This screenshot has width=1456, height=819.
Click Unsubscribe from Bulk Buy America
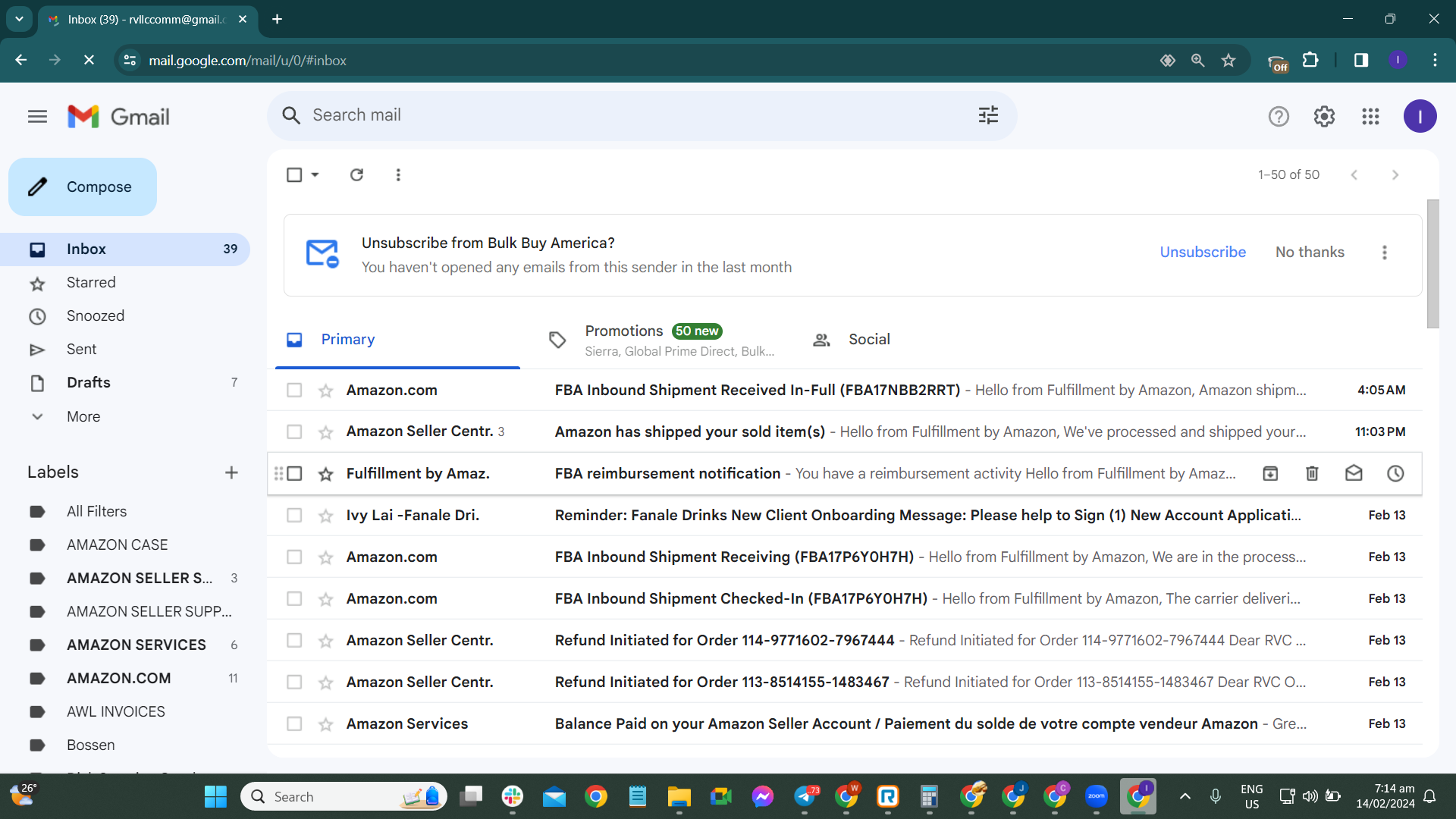tap(1203, 253)
